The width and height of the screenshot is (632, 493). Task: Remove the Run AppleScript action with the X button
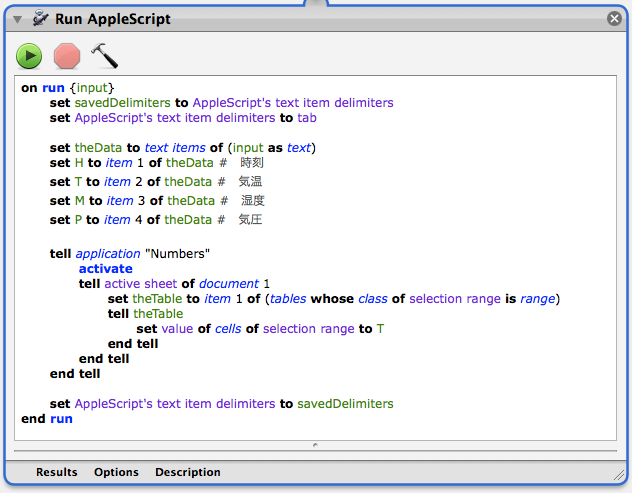tap(614, 18)
